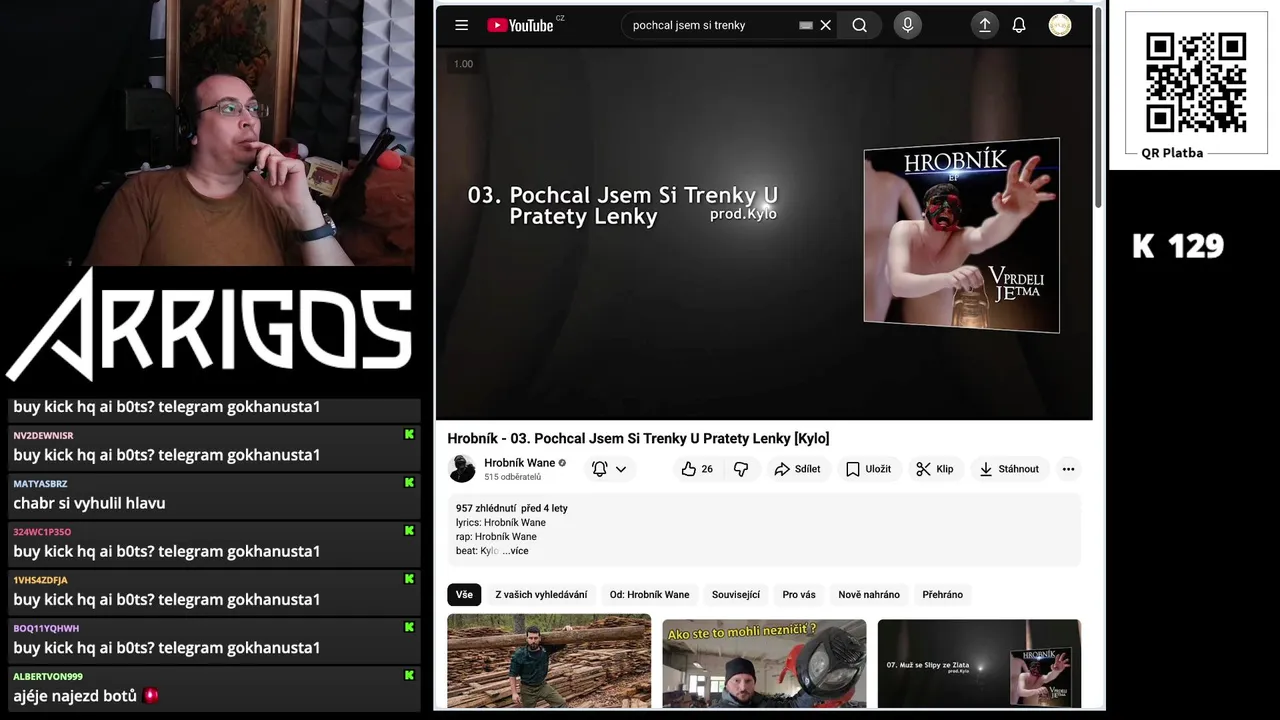Open Ako ste to mohli zničiť thumbnail
Image resolution: width=1280 pixels, height=720 pixels.
tap(764, 663)
